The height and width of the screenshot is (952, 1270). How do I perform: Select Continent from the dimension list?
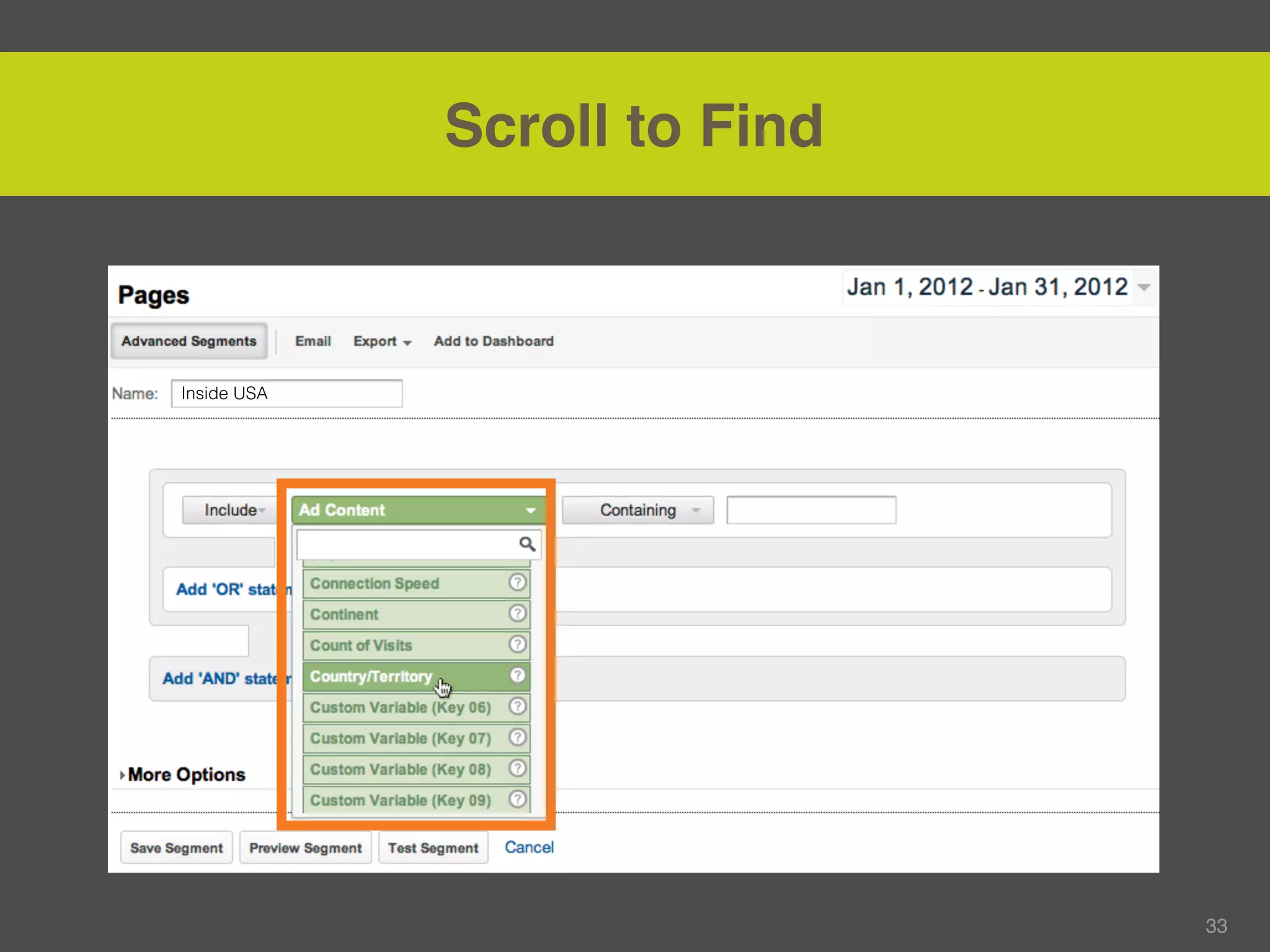345,614
